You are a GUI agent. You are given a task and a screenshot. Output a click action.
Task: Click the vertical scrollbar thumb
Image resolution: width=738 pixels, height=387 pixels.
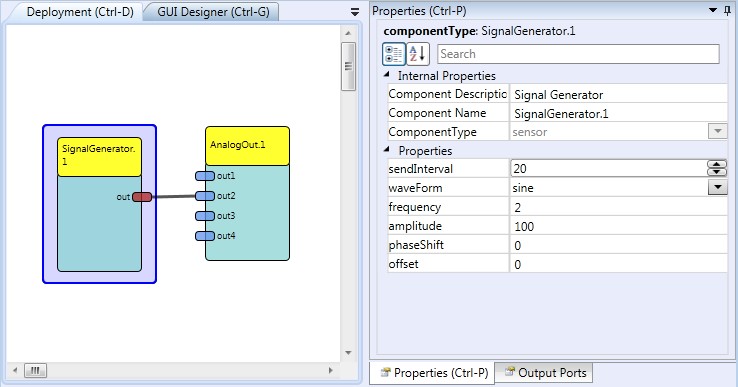pos(348,66)
